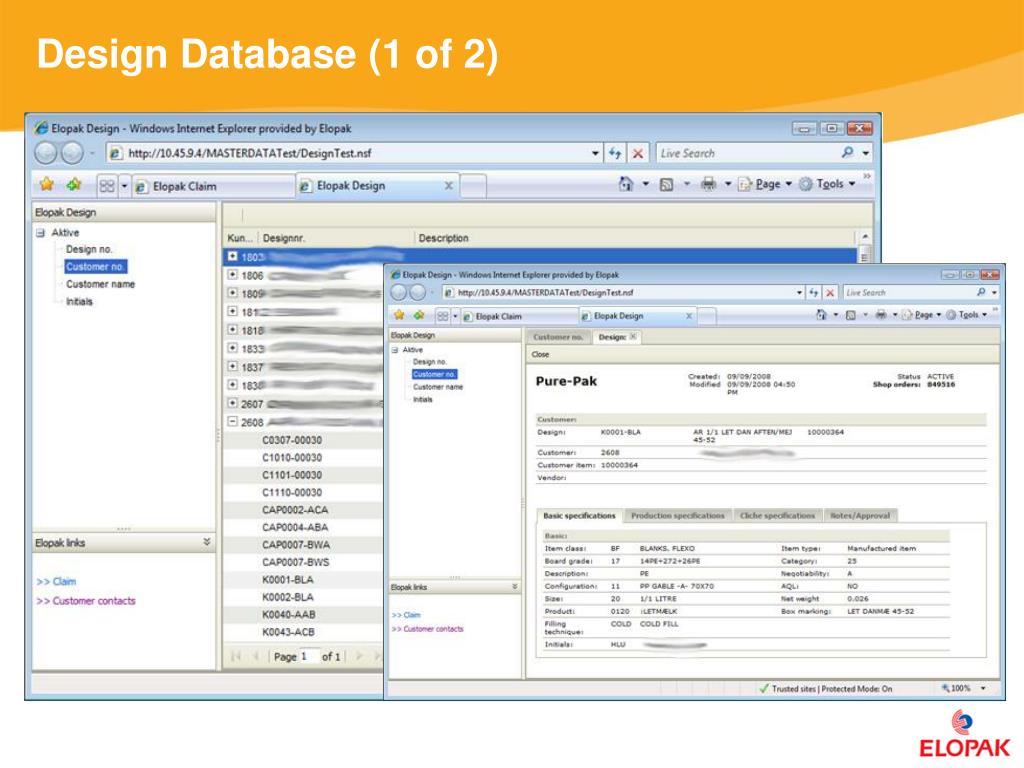This screenshot has height=768, width=1024.
Task: Click Print icon in rear window toolbar
Action: pyautogui.click(x=709, y=184)
